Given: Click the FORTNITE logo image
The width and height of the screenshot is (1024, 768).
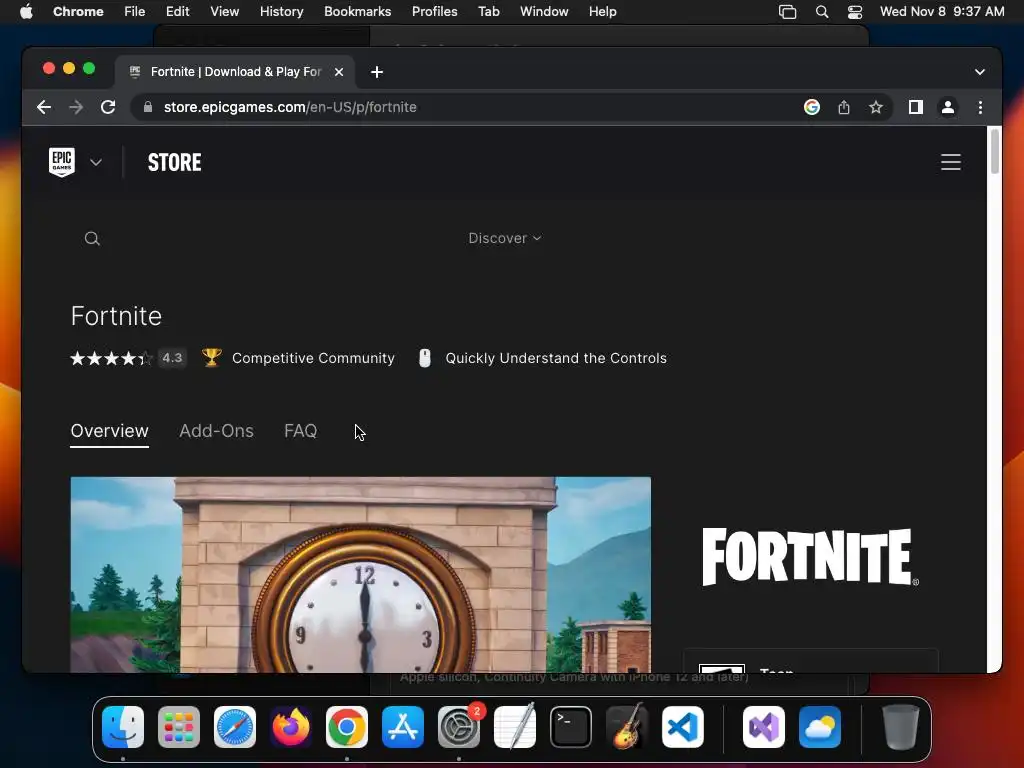Looking at the screenshot, I should pyautogui.click(x=810, y=557).
